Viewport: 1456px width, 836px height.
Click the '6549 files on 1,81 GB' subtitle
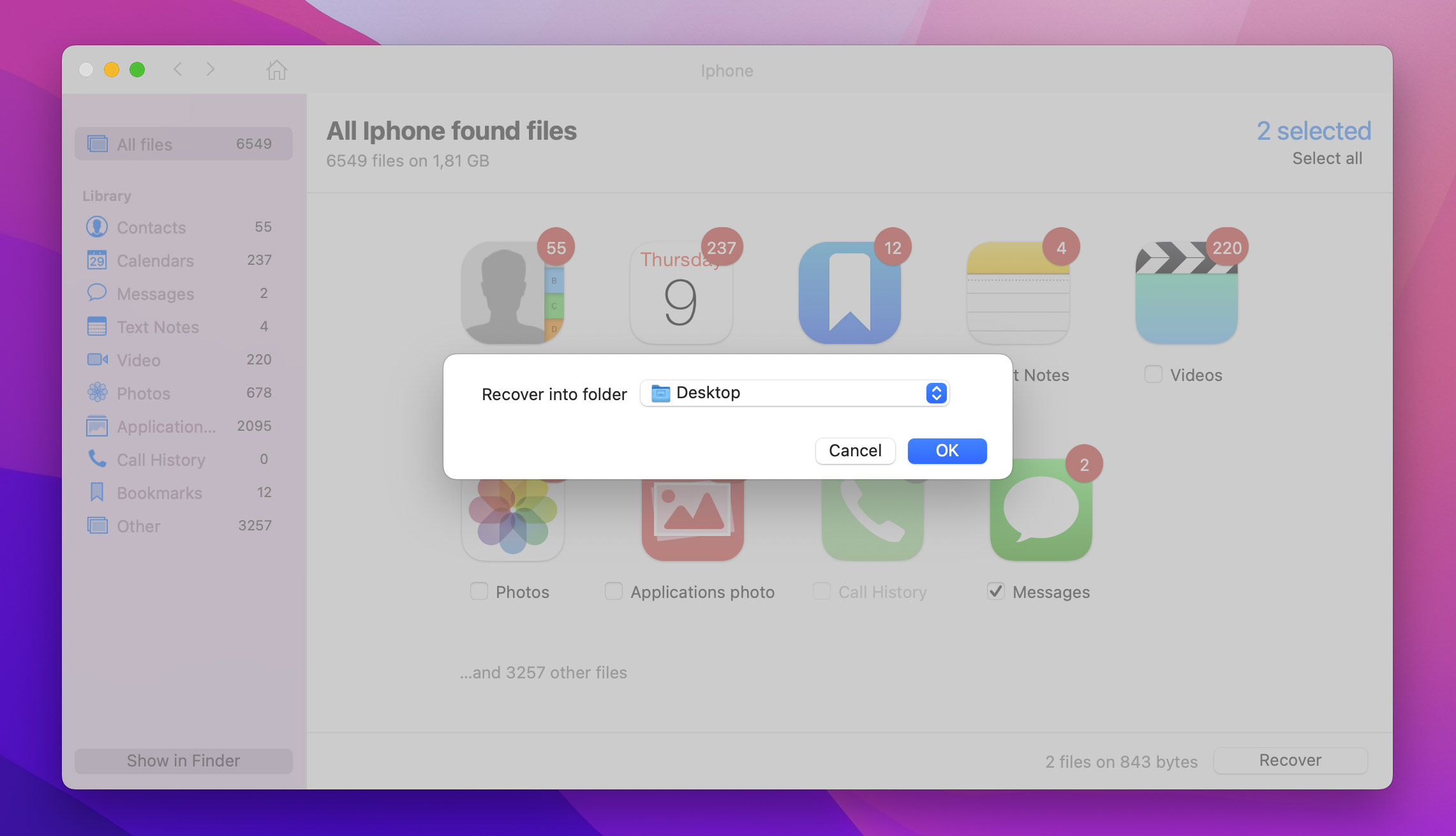coord(408,161)
